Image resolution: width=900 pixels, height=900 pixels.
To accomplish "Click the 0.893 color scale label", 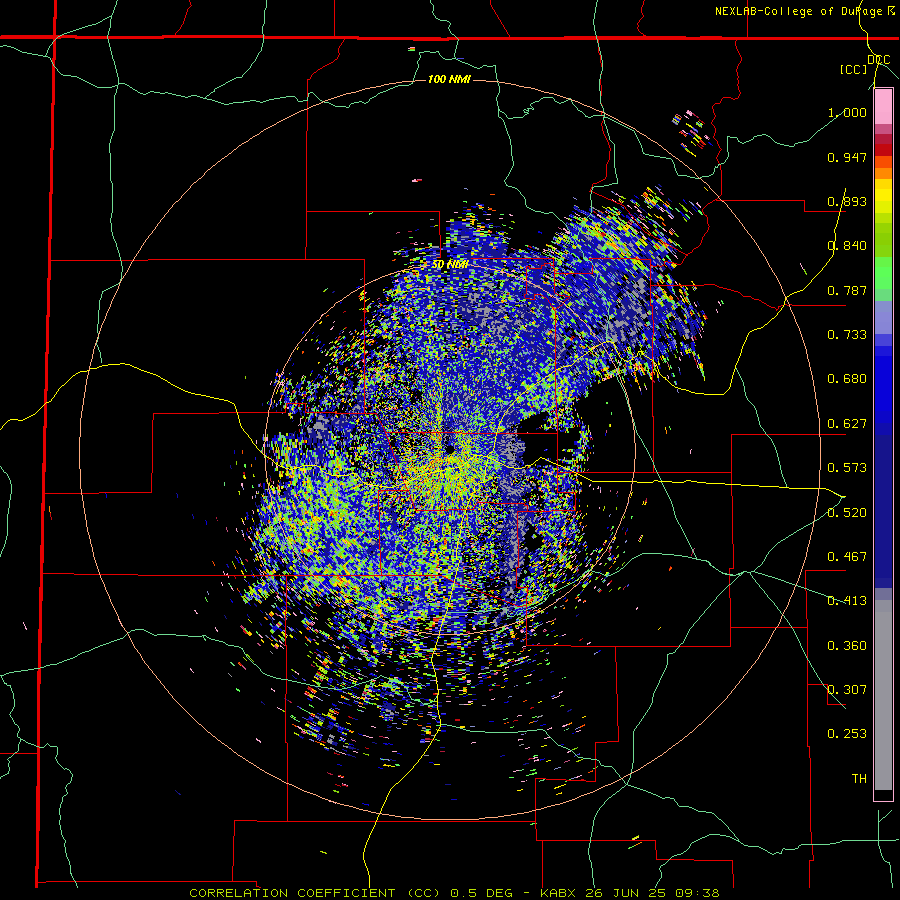I will [847, 201].
